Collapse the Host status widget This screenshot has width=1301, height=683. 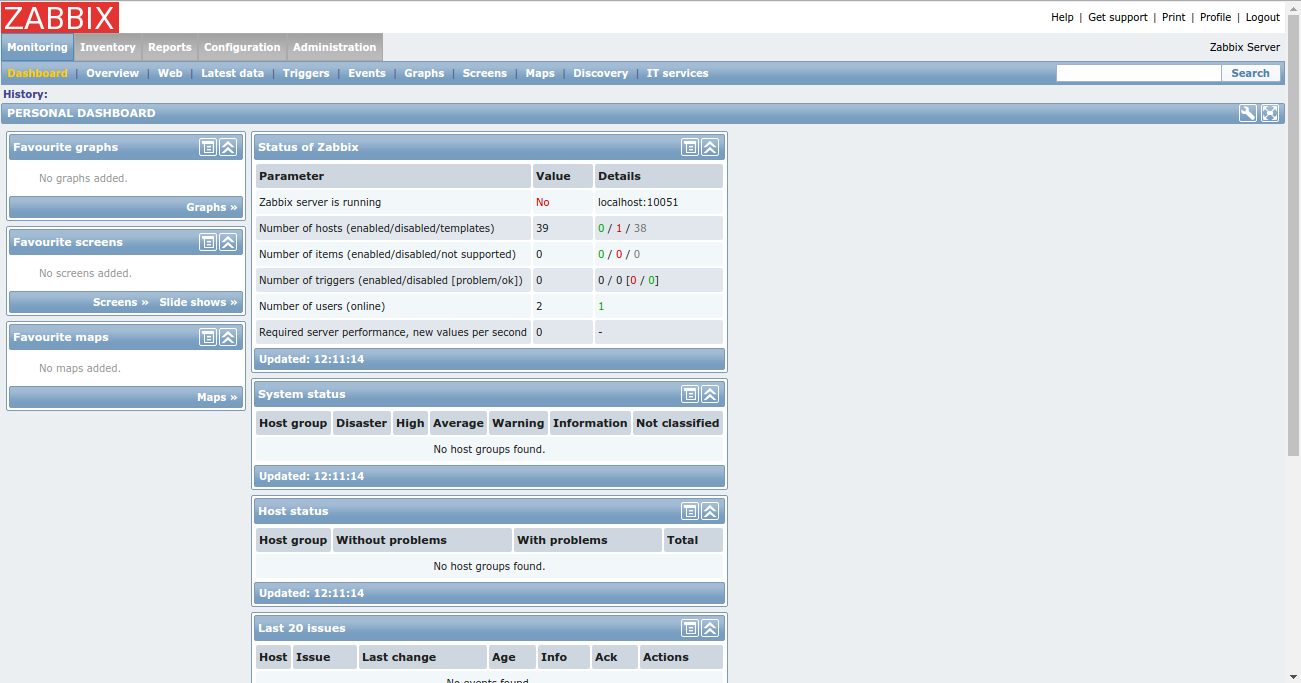pos(710,511)
